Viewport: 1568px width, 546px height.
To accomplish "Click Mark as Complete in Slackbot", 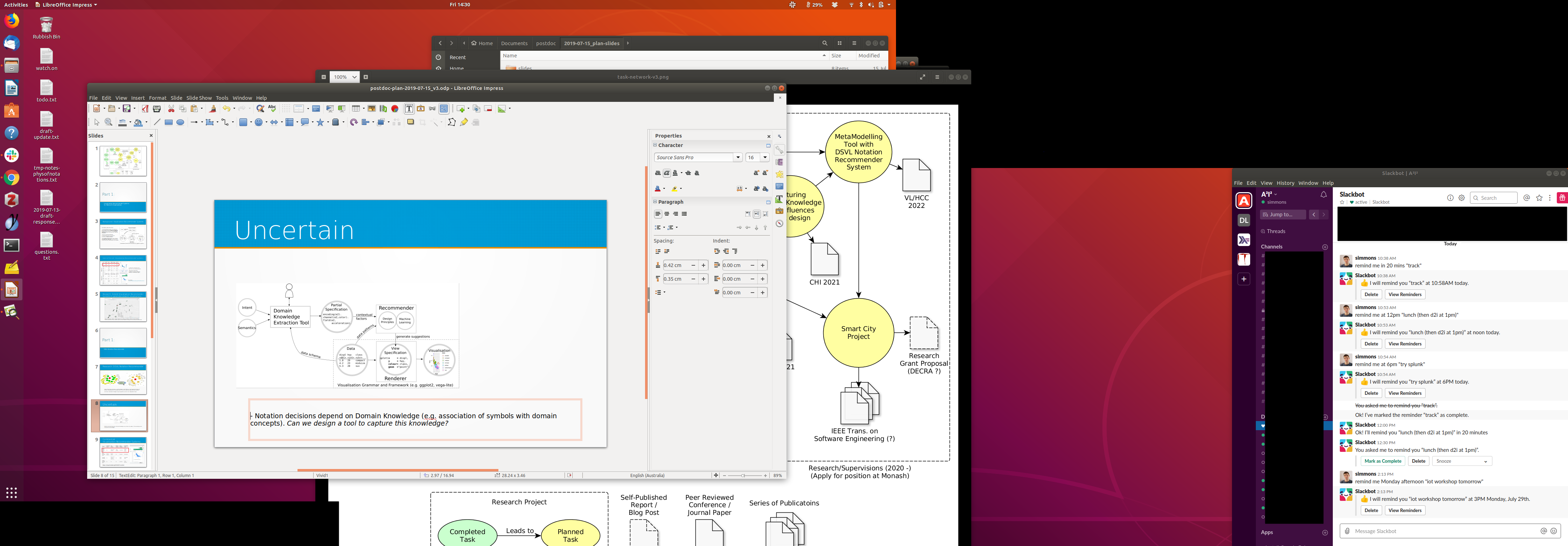I will tap(1382, 461).
